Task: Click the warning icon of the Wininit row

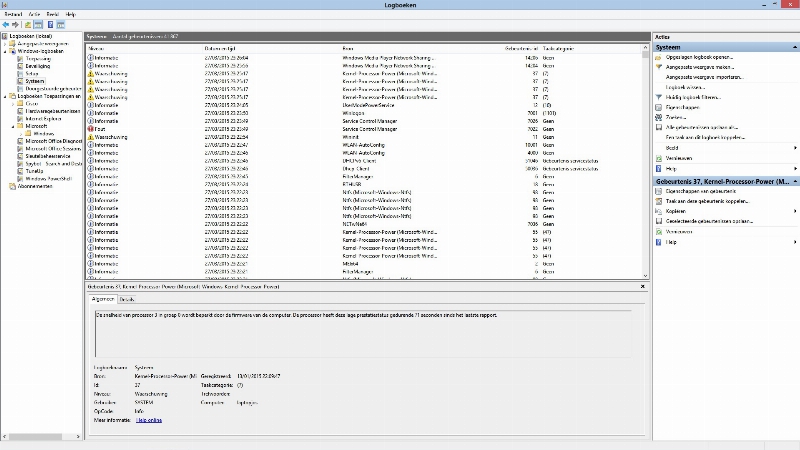Action: coord(90,137)
